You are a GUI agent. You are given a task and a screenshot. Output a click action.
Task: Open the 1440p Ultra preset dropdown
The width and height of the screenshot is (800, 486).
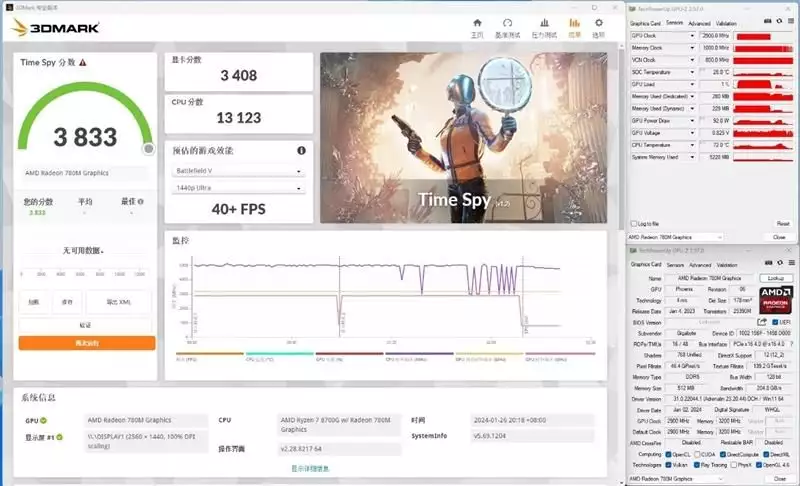238,188
